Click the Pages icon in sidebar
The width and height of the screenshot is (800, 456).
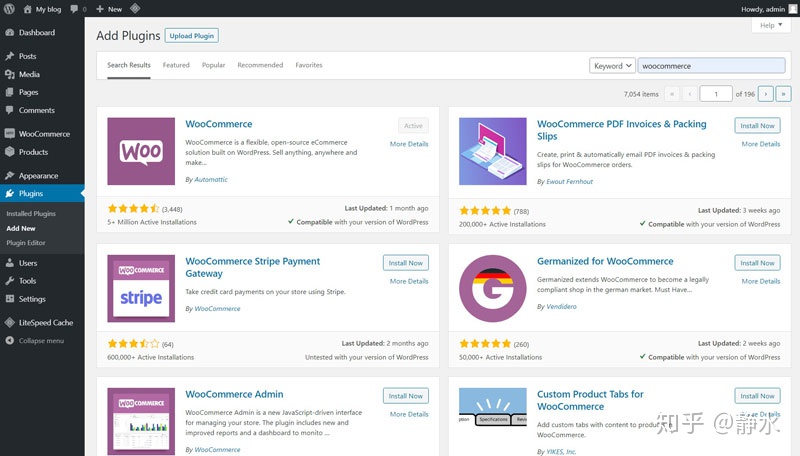(10, 92)
